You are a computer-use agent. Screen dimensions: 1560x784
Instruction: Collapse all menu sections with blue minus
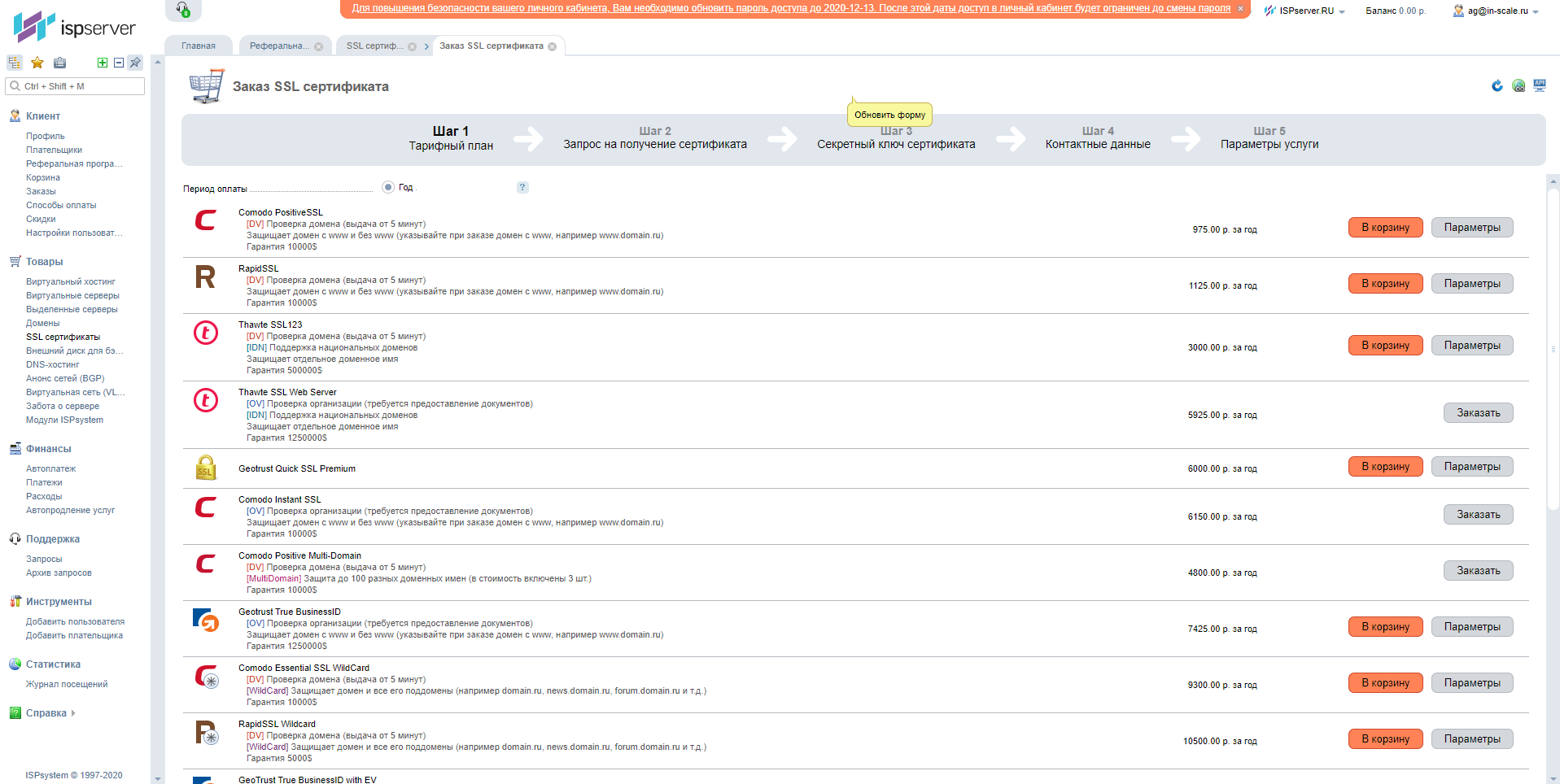coord(119,63)
